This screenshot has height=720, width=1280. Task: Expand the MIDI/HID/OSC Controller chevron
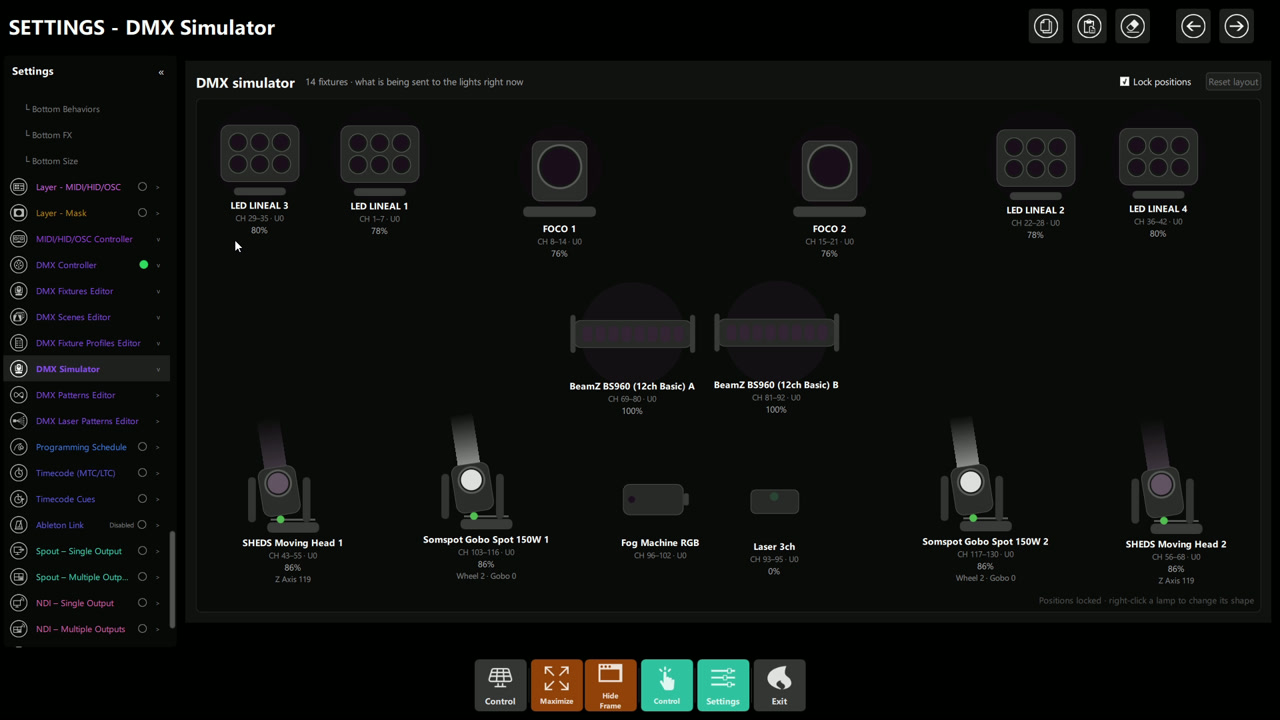158,239
